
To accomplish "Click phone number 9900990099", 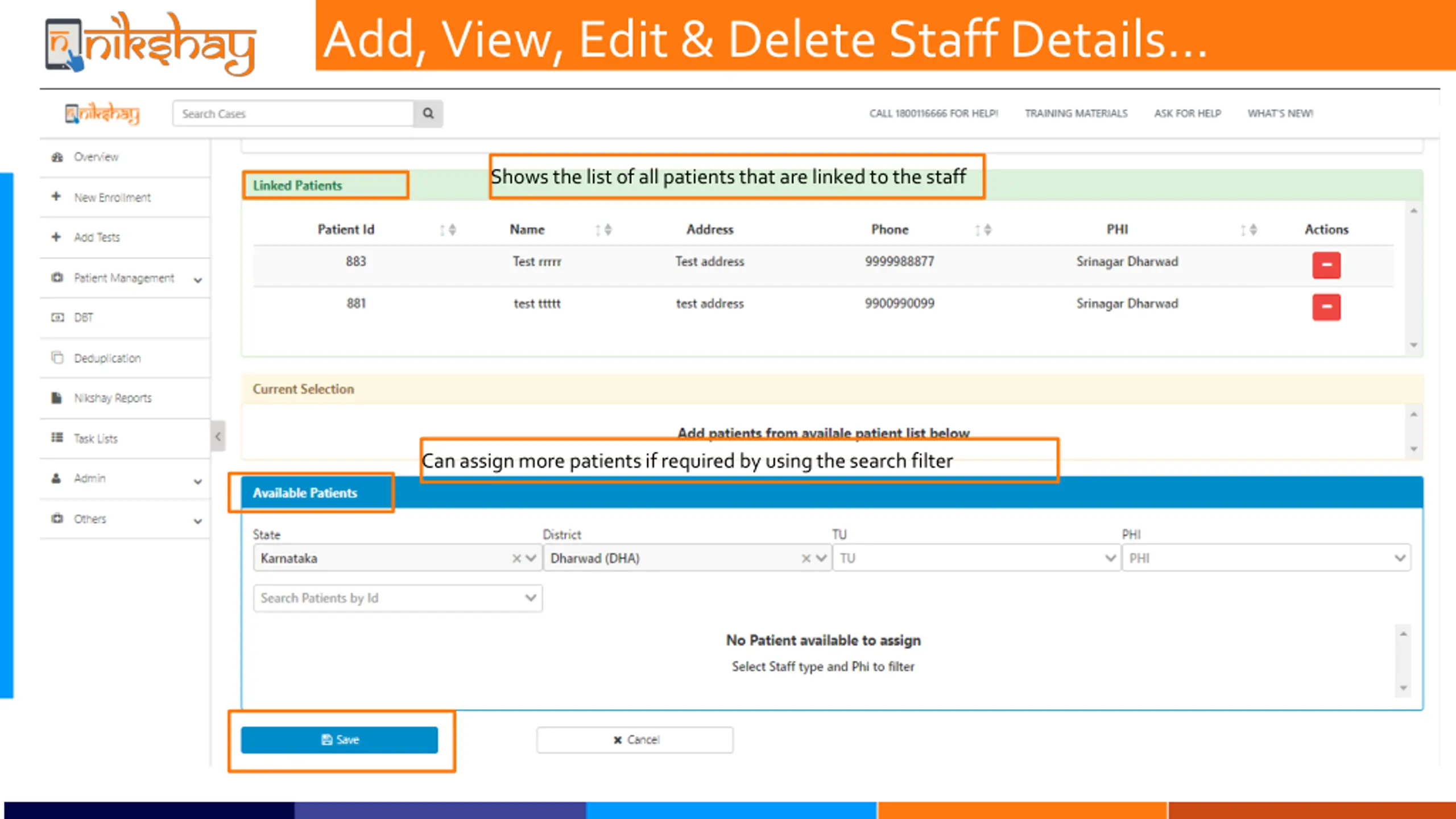I will click(x=900, y=304).
